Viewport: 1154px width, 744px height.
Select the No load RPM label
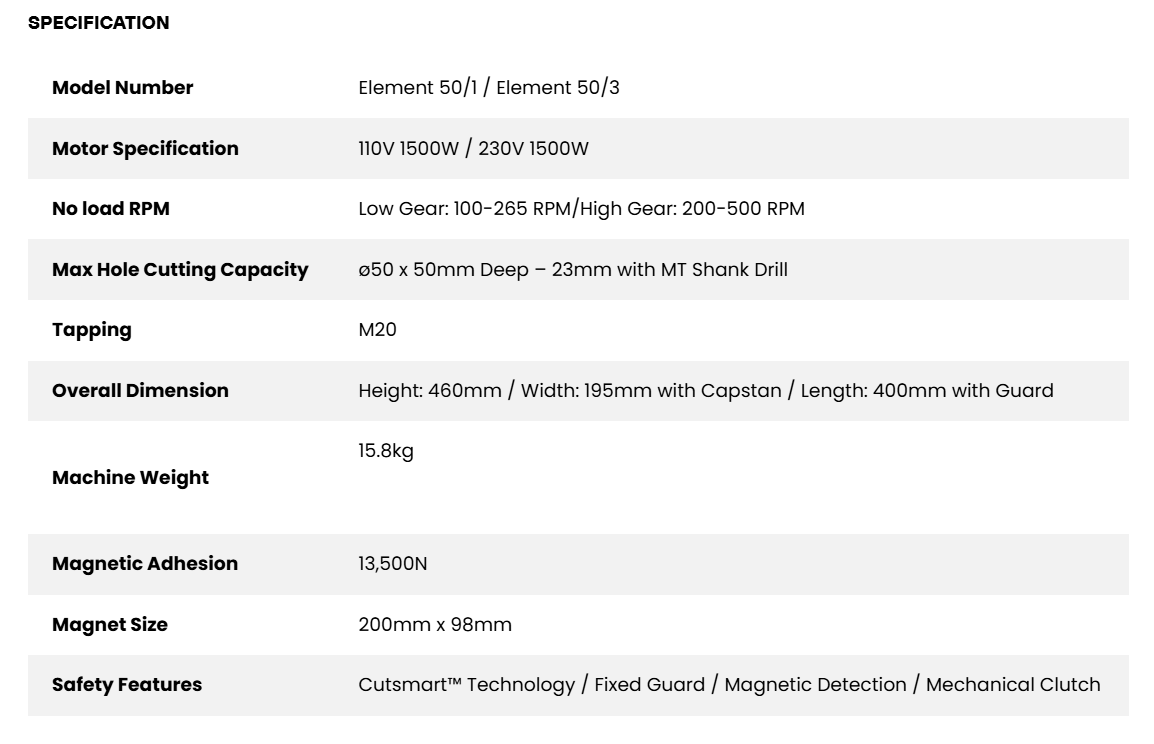110,209
